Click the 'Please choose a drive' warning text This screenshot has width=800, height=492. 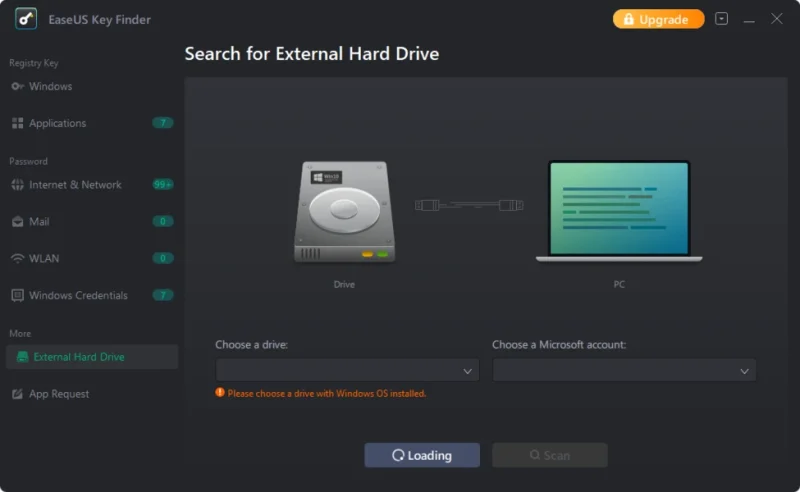[327, 393]
